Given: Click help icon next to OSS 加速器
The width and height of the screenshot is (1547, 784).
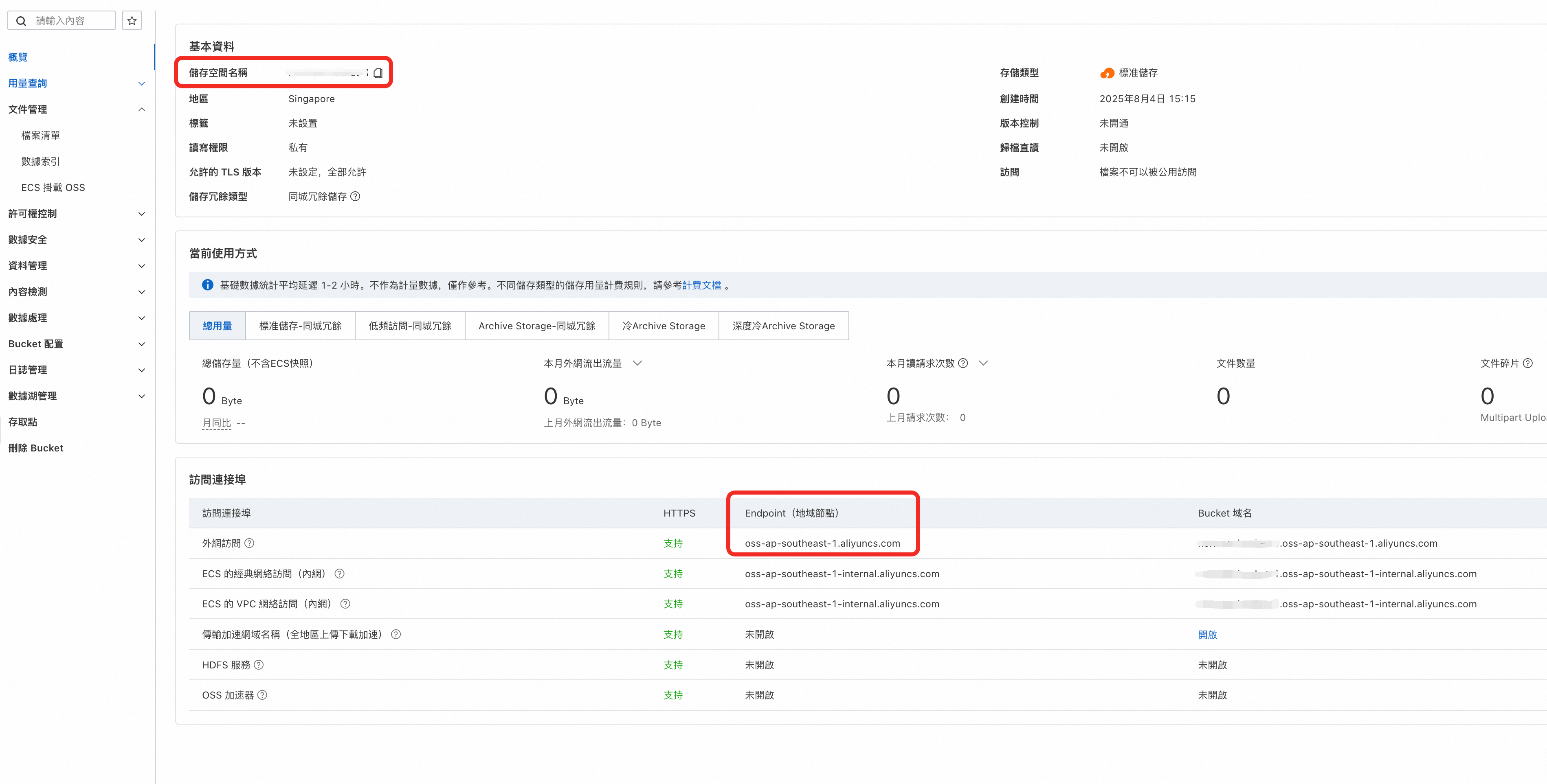Looking at the screenshot, I should tap(262, 695).
